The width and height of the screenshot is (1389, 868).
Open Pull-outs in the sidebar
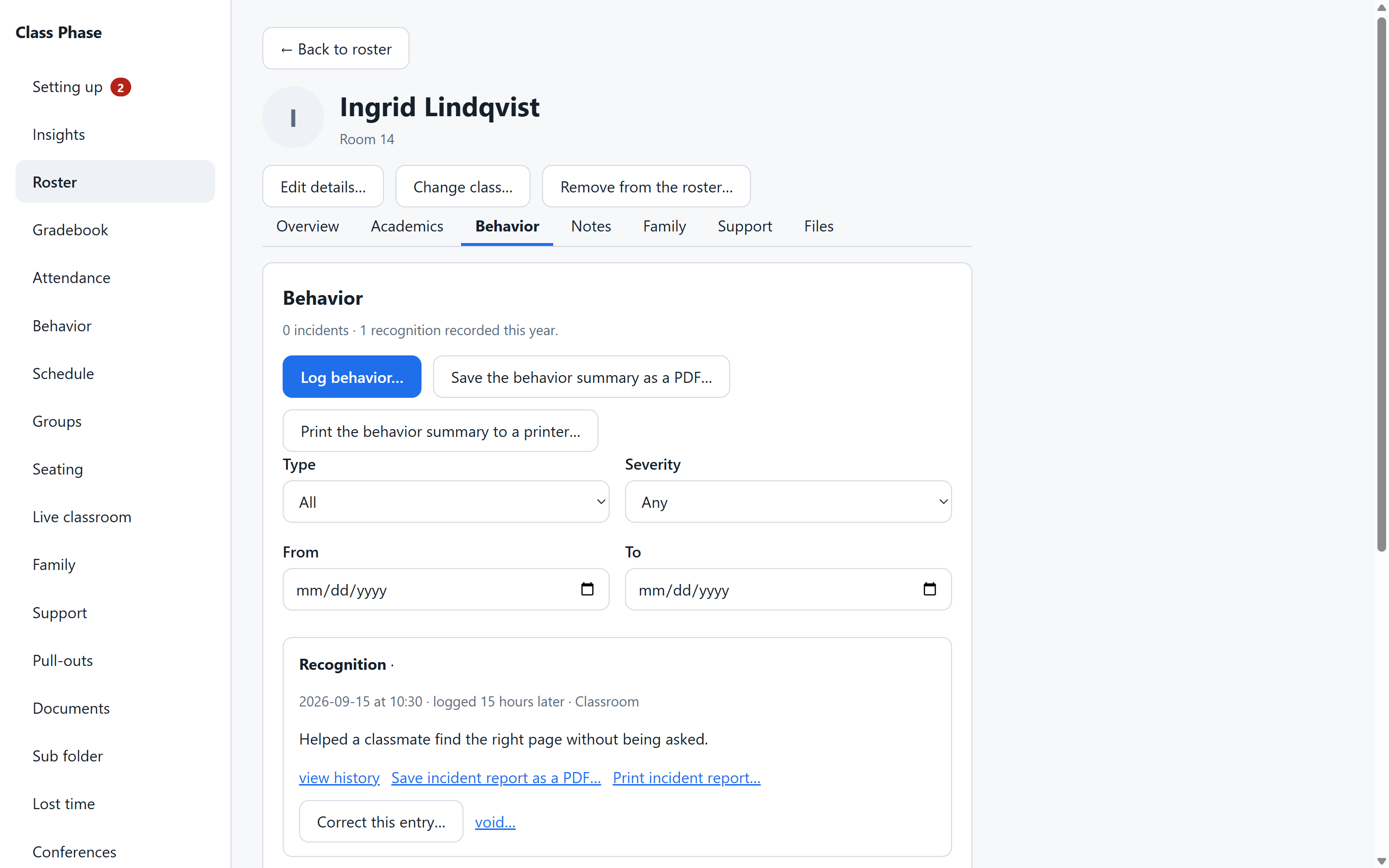pyautogui.click(x=115, y=661)
